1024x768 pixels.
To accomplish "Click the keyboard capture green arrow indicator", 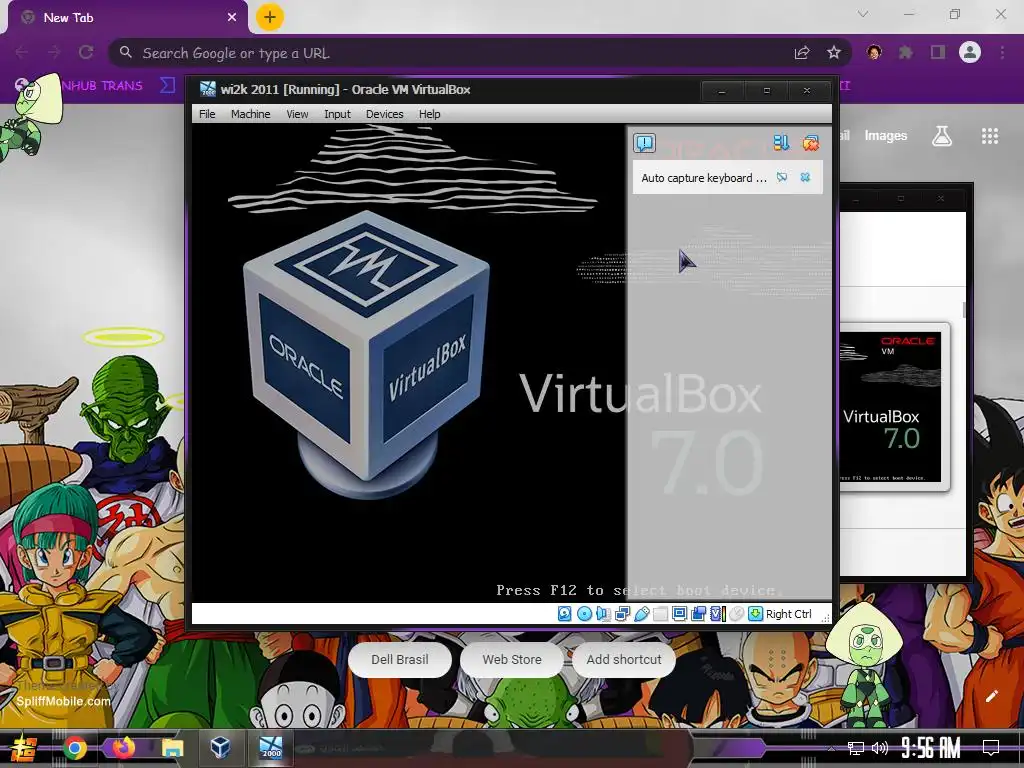I will tap(756, 614).
